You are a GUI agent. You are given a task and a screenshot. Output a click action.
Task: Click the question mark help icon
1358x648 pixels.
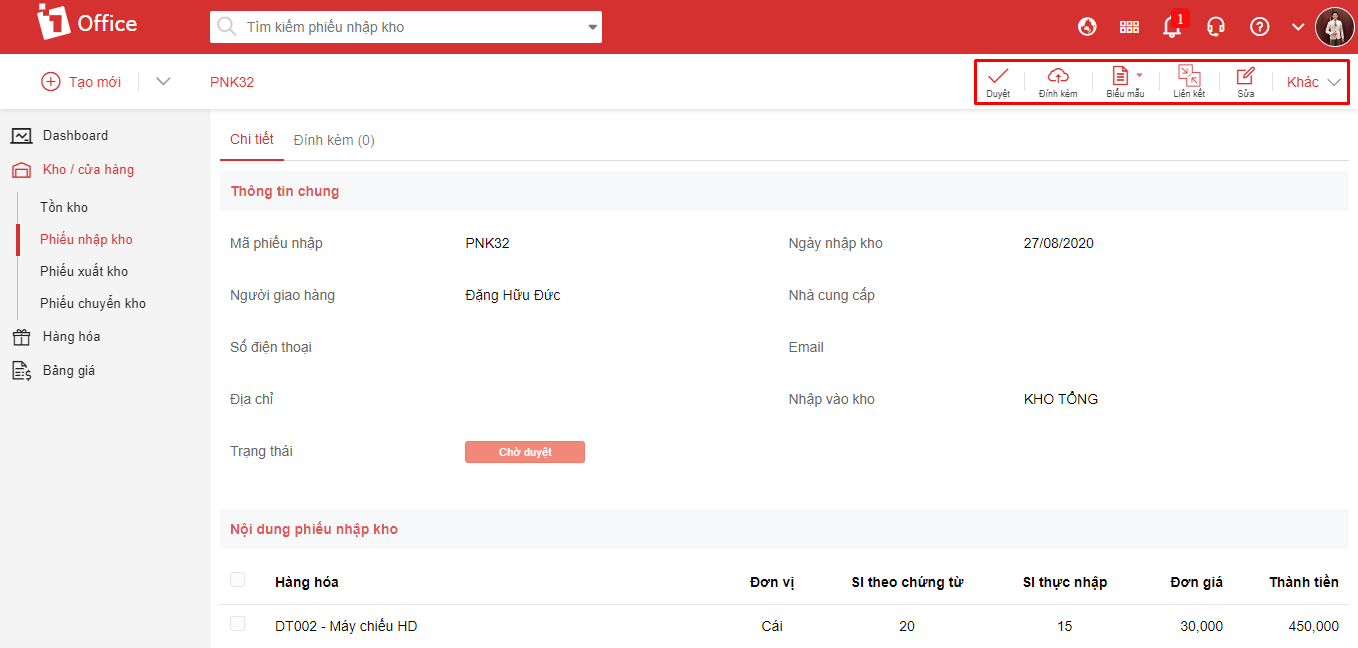(1260, 27)
